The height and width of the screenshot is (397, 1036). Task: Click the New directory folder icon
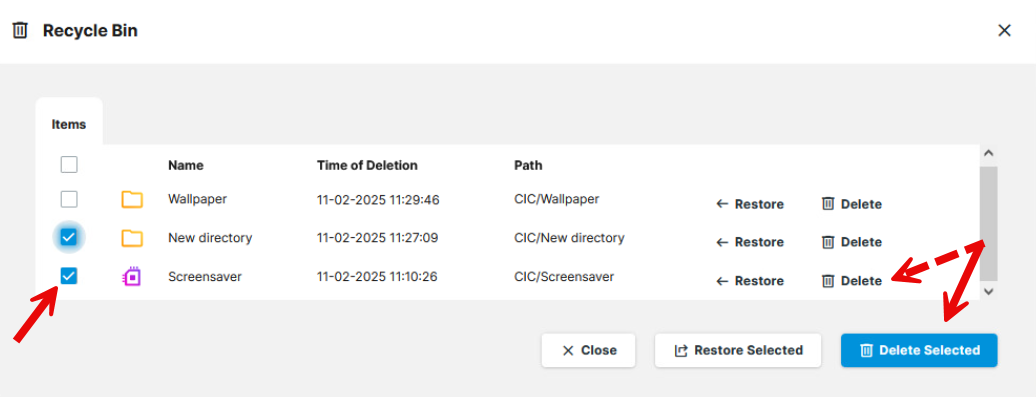click(x=132, y=238)
